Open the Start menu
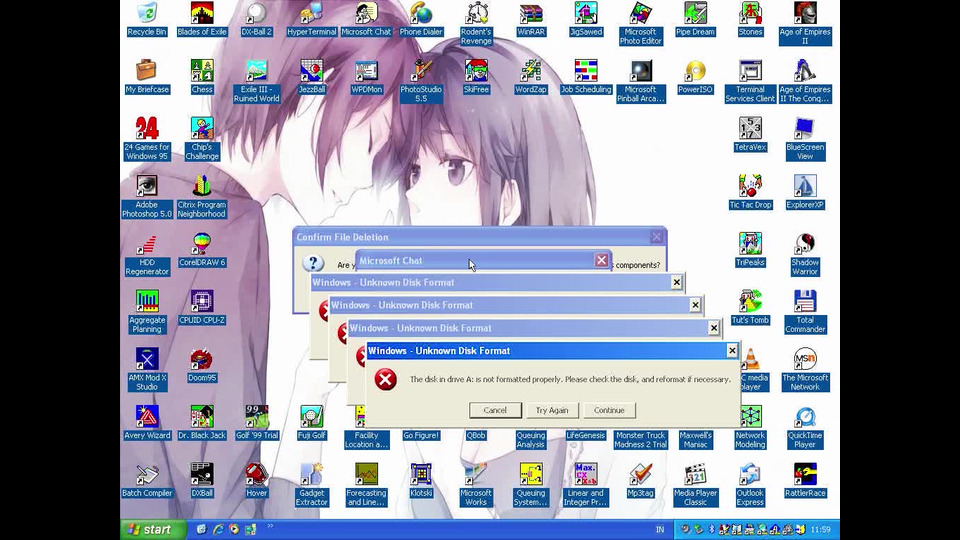Image resolution: width=960 pixels, height=540 pixels. pyautogui.click(x=153, y=530)
